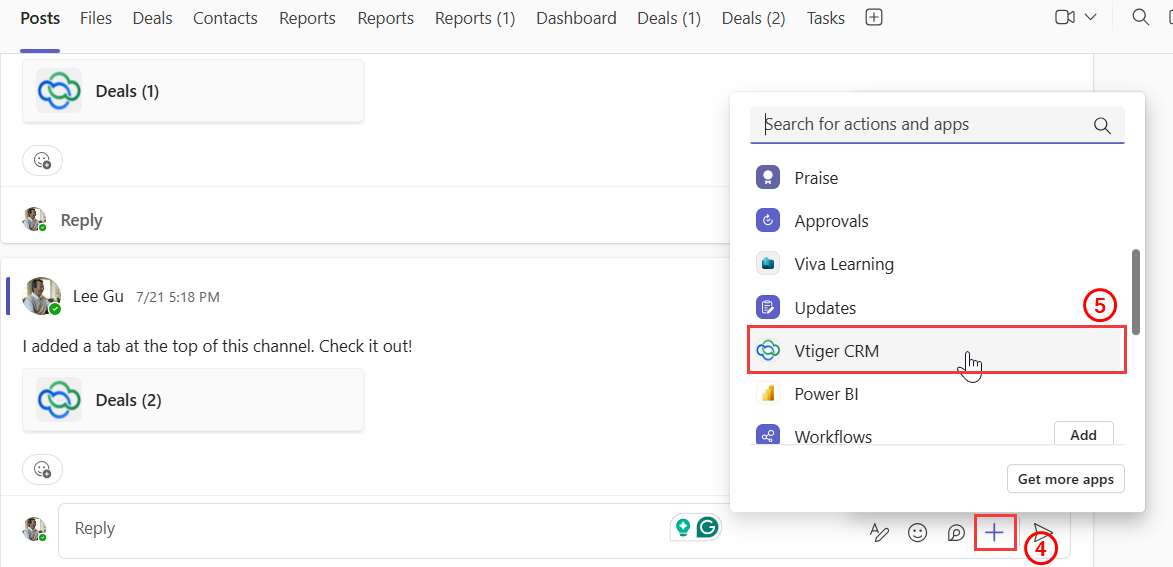This screenshot has width=1173, height=567.
Task: Open the Contacts tab
Action: coord(225,19)
